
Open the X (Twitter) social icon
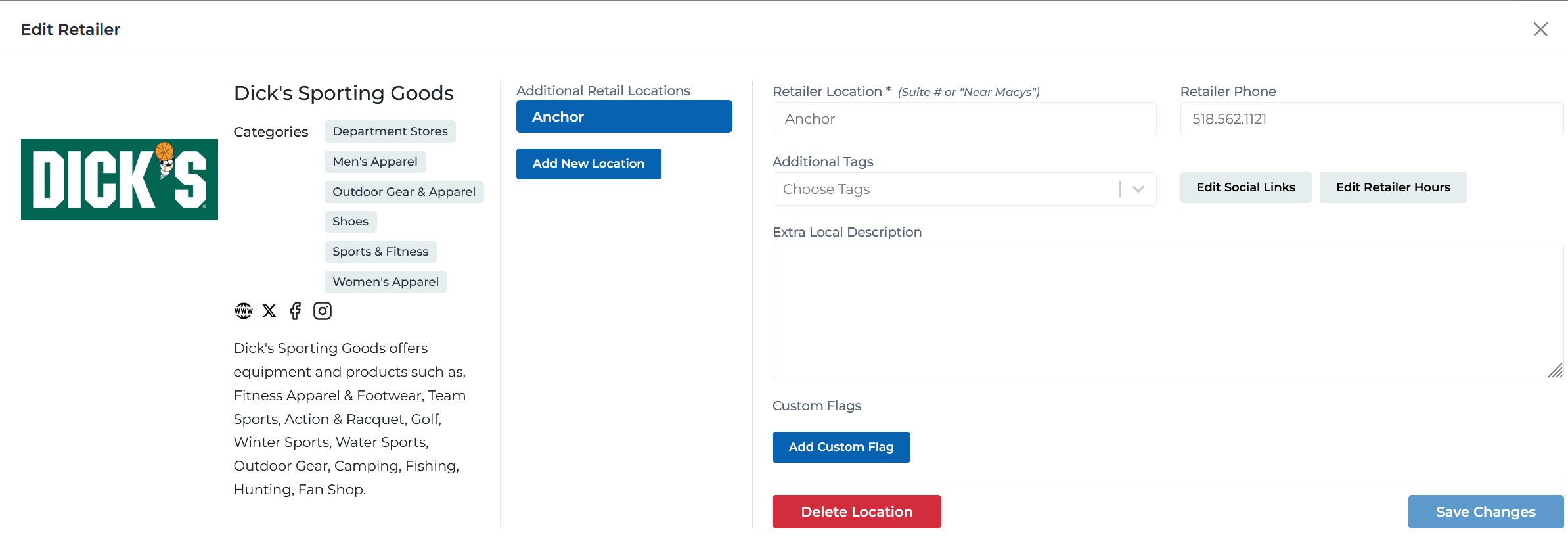pyautogui.click(x=269, y=311)
